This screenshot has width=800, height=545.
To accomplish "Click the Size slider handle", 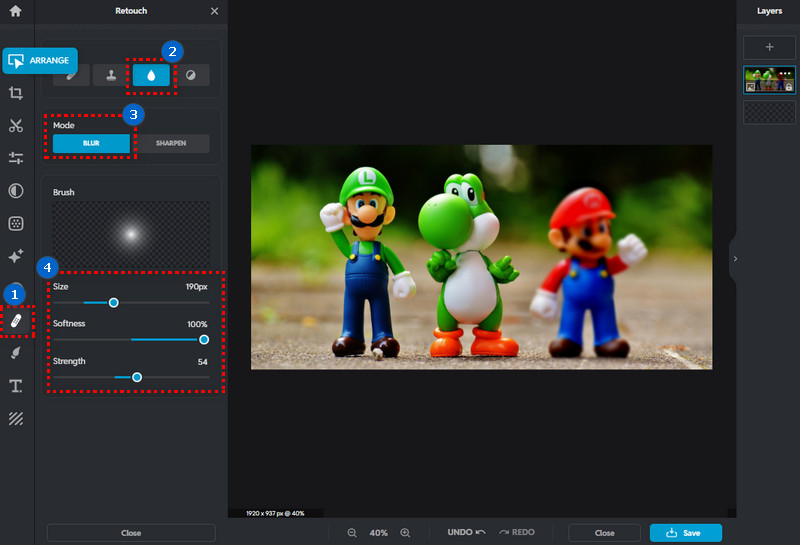I will point(114,303).
